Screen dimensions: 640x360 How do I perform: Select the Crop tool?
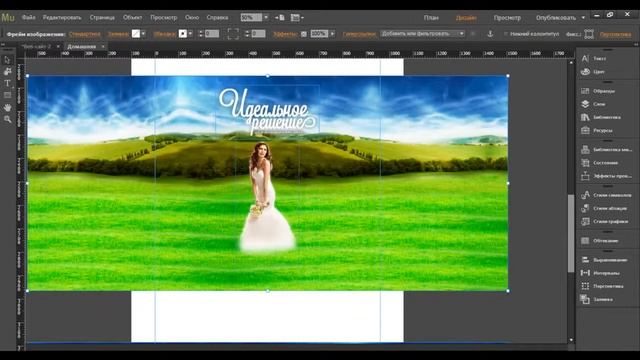coord(7,71)
